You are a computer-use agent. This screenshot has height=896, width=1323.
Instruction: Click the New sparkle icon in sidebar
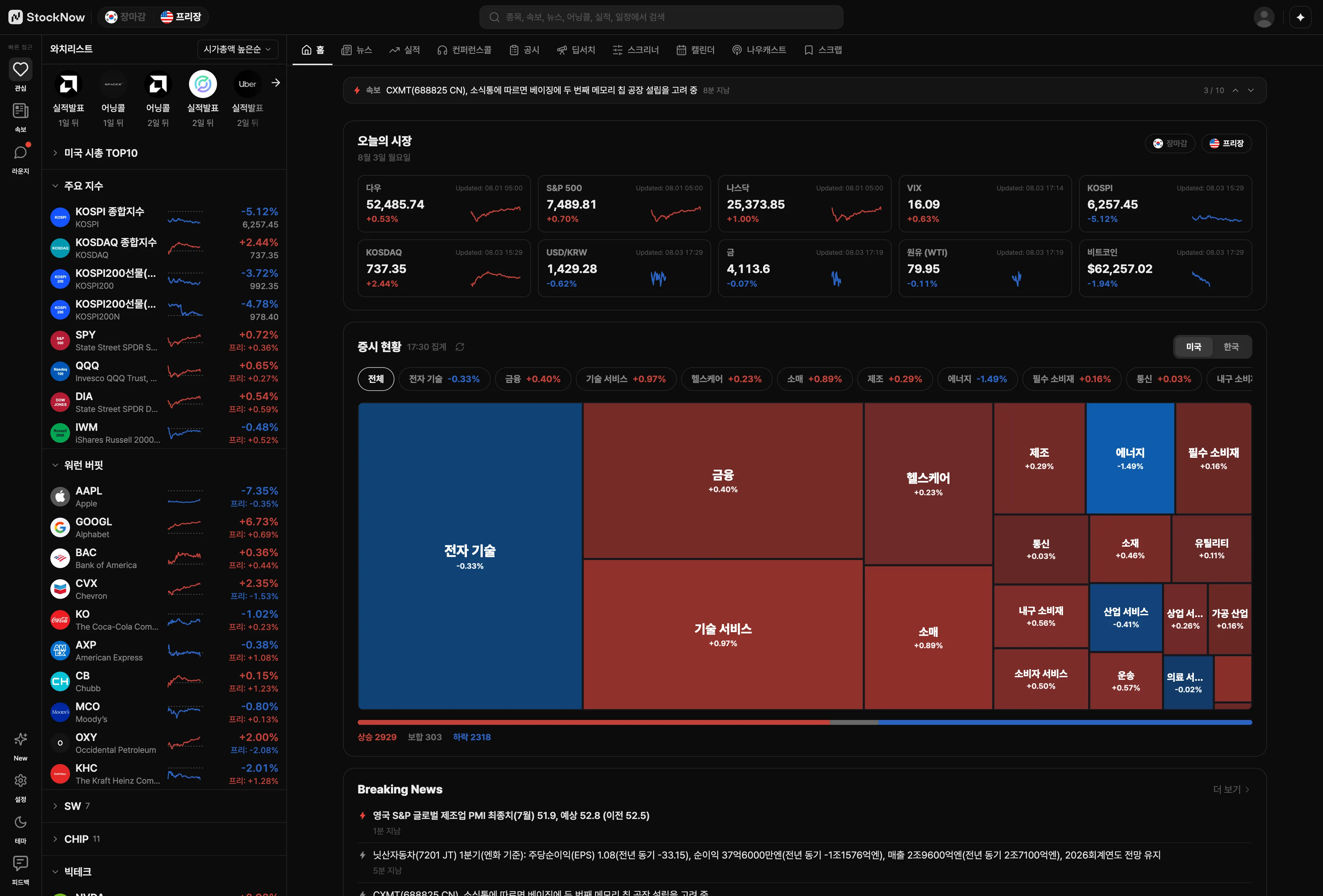click(x=21, y=740)
